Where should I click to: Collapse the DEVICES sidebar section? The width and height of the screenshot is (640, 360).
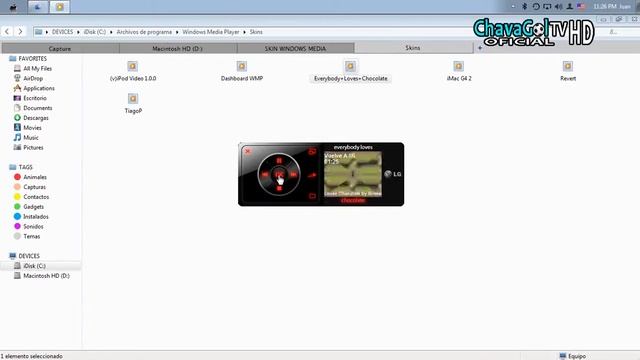(24, 256)
